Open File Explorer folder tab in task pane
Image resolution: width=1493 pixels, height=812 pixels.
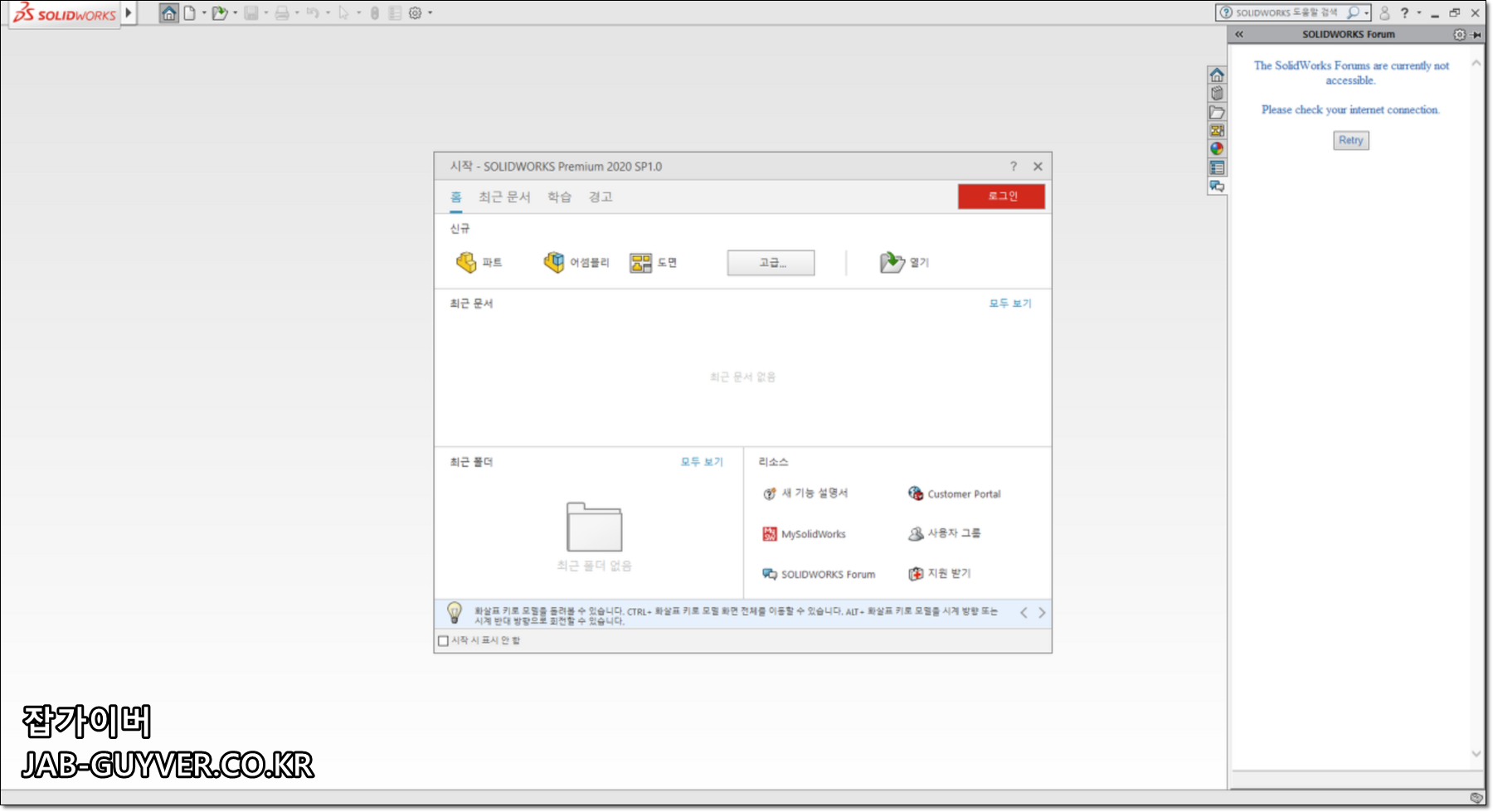click(x=1217, y=112)
